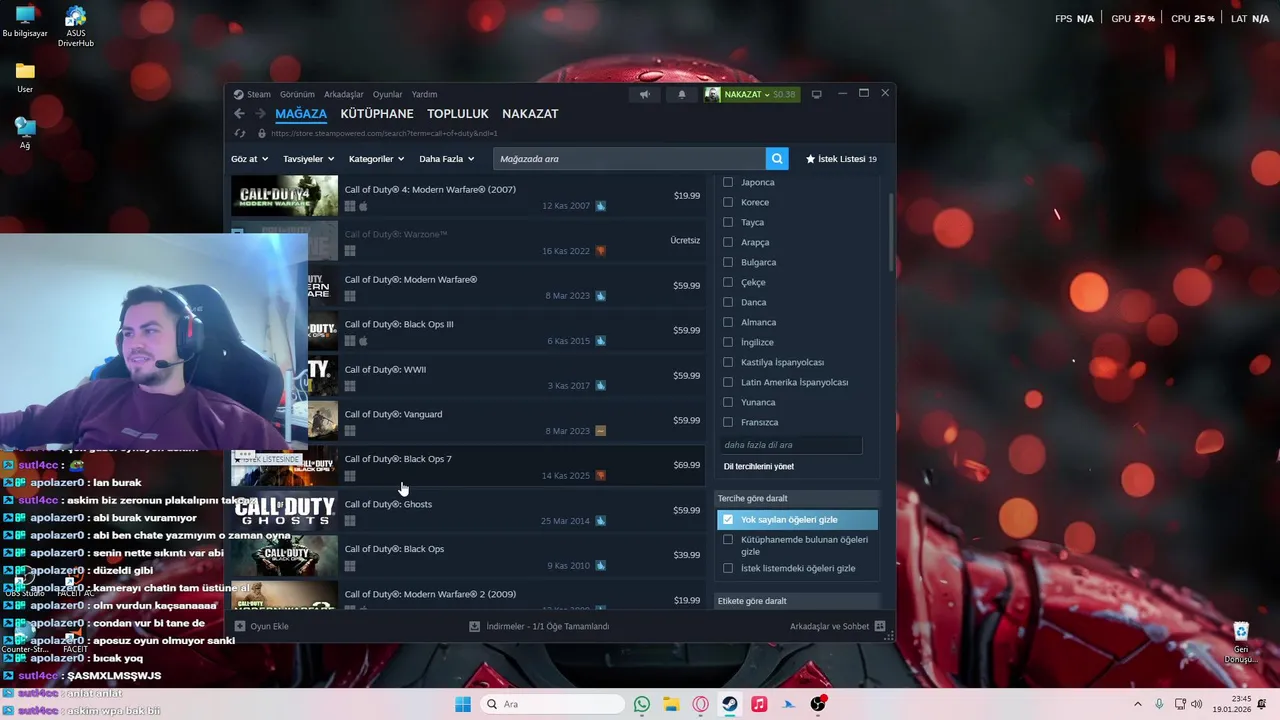Screen dimensions: 1280x720
Task: Switch to the MAĞAZA tab
Action: coord(301,114)
